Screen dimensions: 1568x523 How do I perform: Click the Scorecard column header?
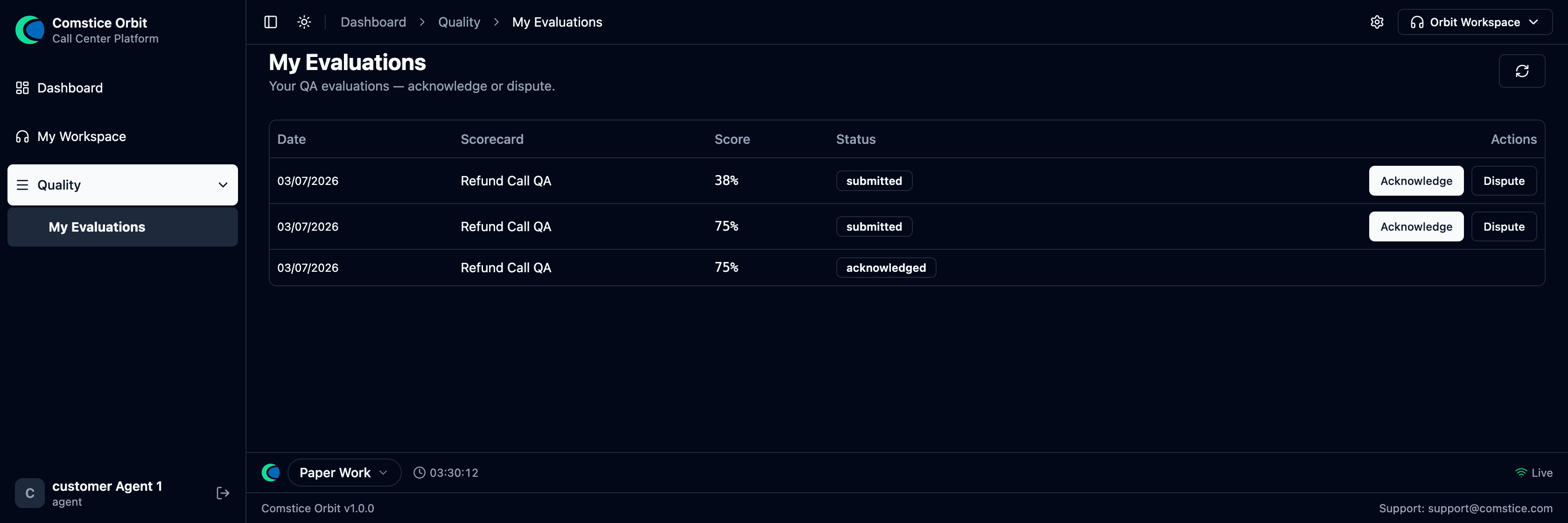click(492, 139)
